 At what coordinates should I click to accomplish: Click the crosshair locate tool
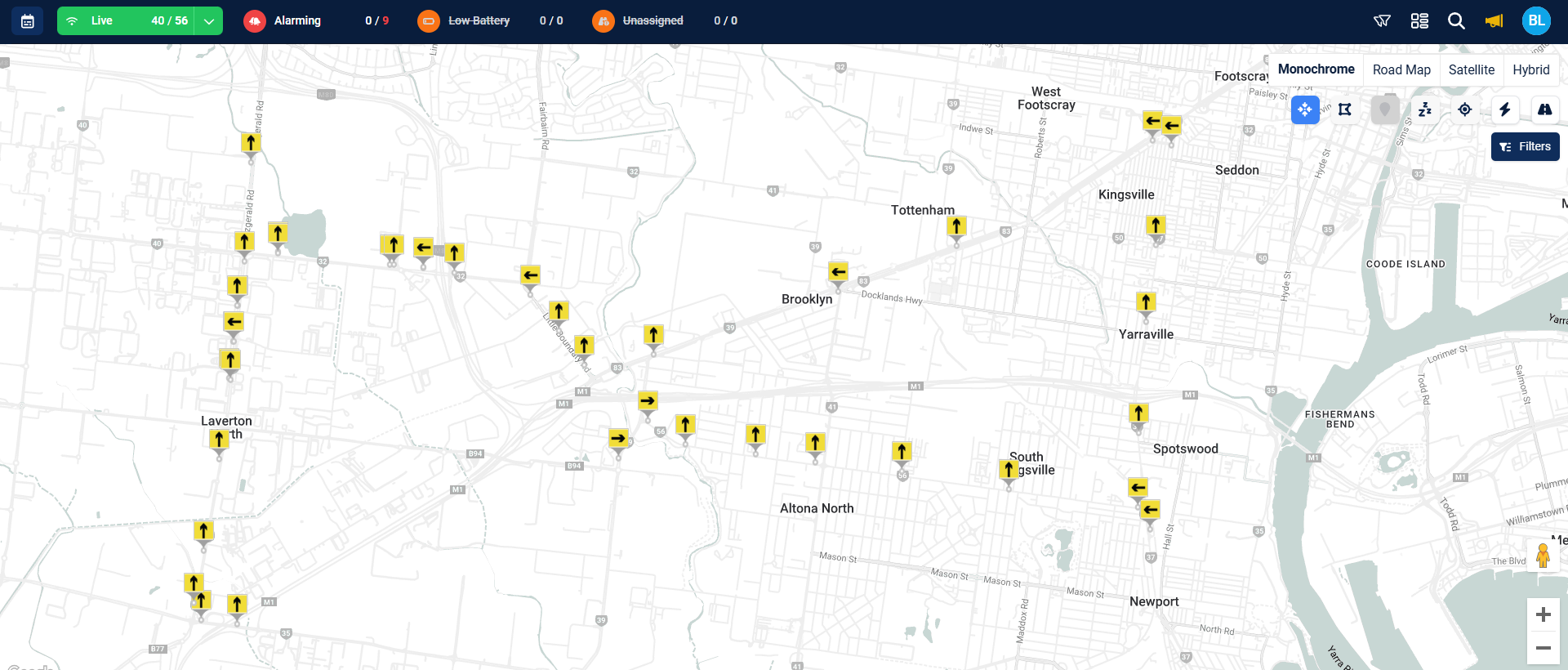click(1465, 109)
